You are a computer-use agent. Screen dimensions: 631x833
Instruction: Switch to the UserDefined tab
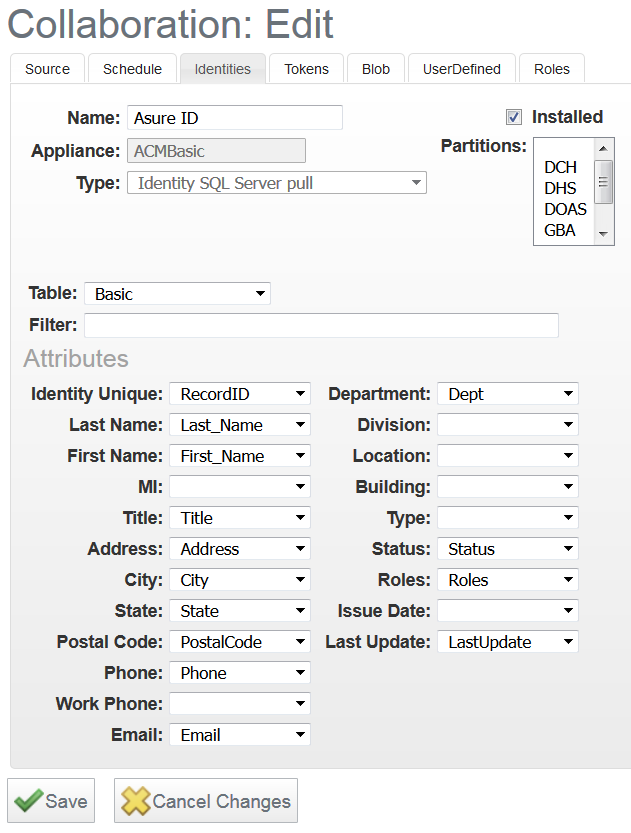pyautogui.click(x=461, y=69)
